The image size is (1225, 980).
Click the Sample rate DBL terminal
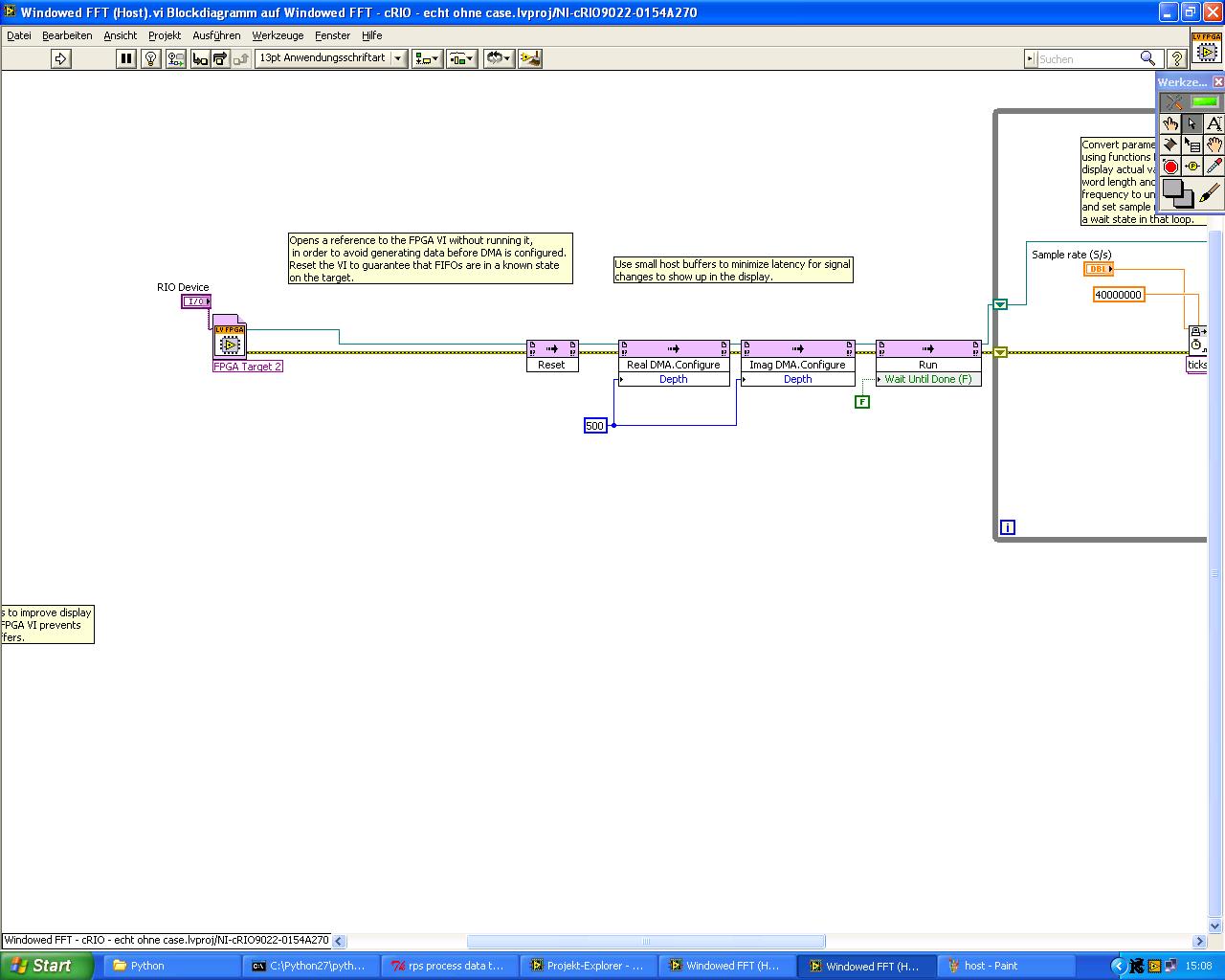1099,270
